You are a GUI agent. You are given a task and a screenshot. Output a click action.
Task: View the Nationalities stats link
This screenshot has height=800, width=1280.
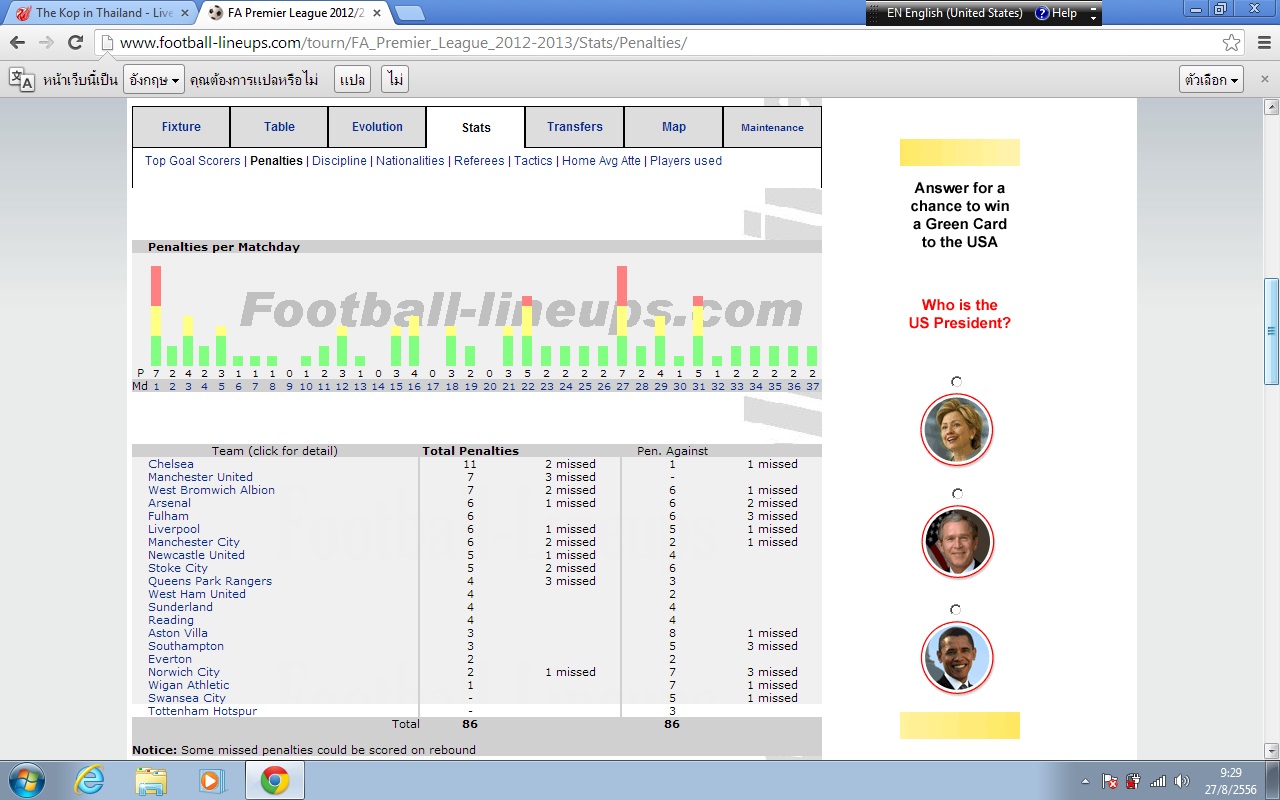pos(410,161)
